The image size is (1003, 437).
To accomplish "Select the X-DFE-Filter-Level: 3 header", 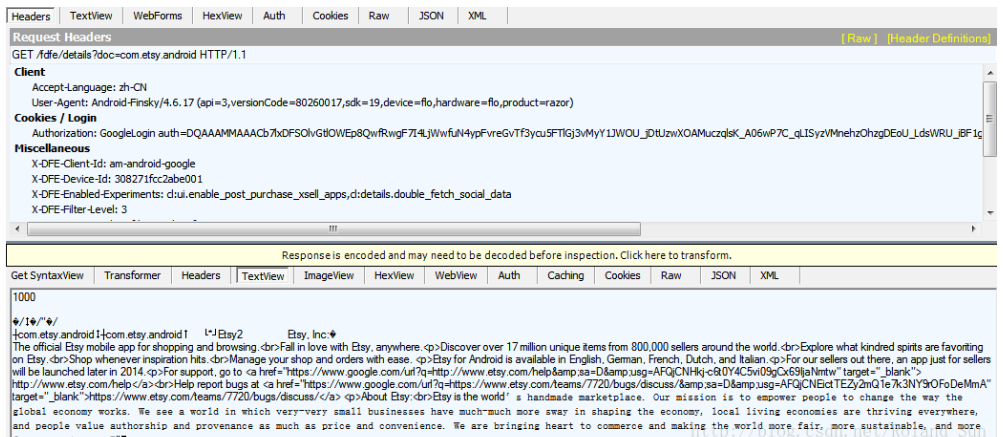I will [x=79, y=209].
